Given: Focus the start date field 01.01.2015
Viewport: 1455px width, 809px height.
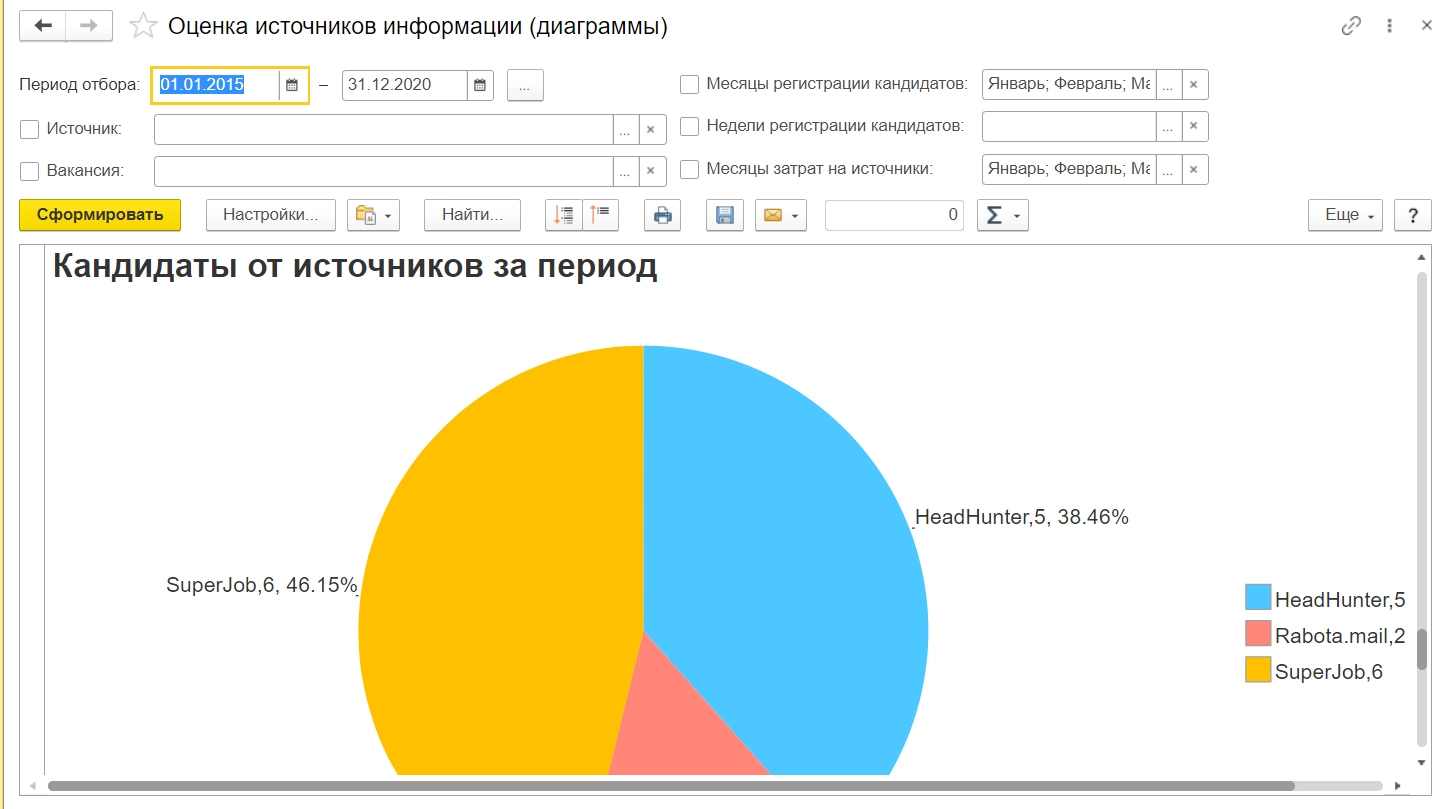Looking at the screenshot, I should click(217, 85).
